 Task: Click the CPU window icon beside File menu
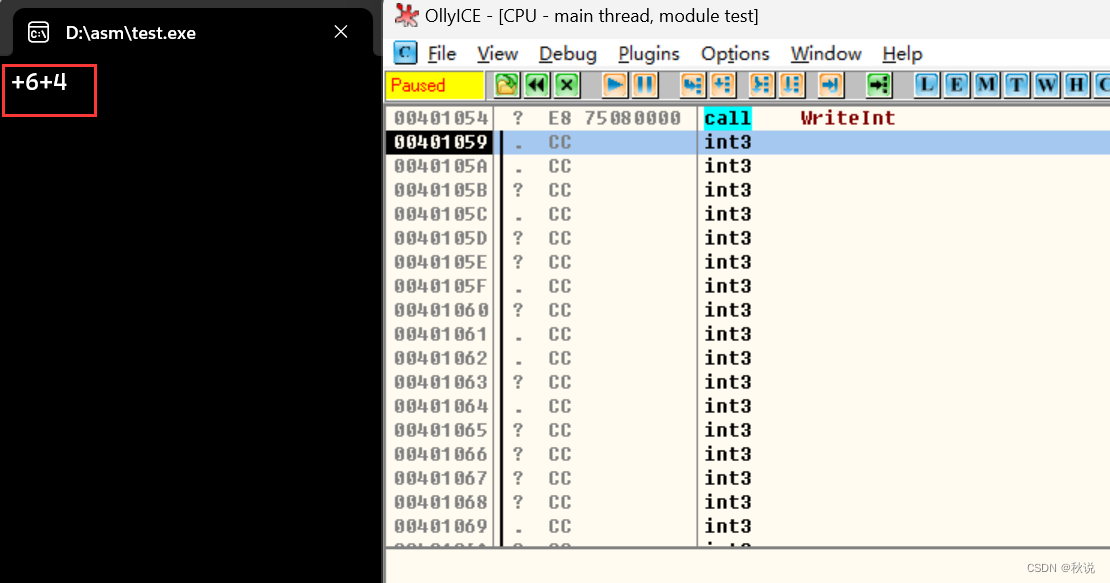406,53
